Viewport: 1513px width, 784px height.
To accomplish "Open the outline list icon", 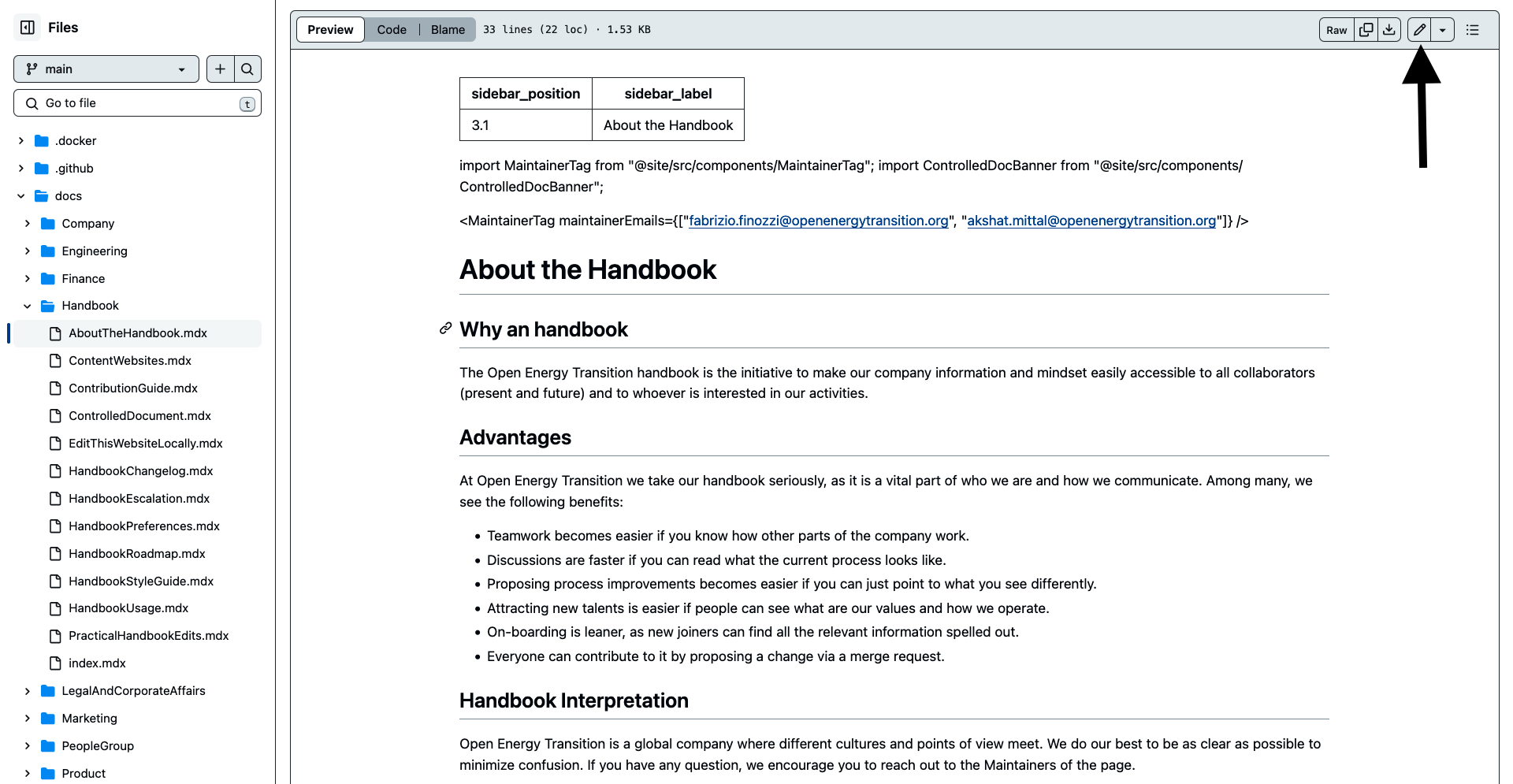I will [1472, 30].
